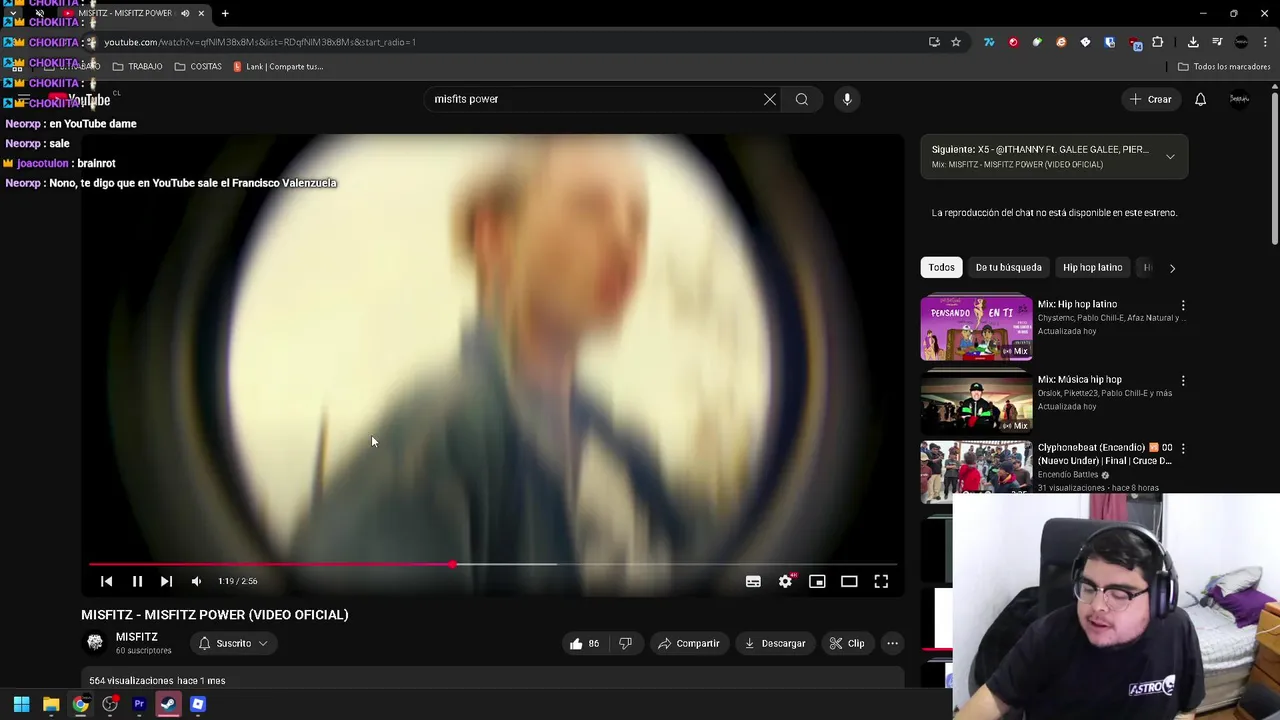Enter fullscreen mode on the video
Image resolution: width=1280 pixels, height=720 pixels.
881,581
